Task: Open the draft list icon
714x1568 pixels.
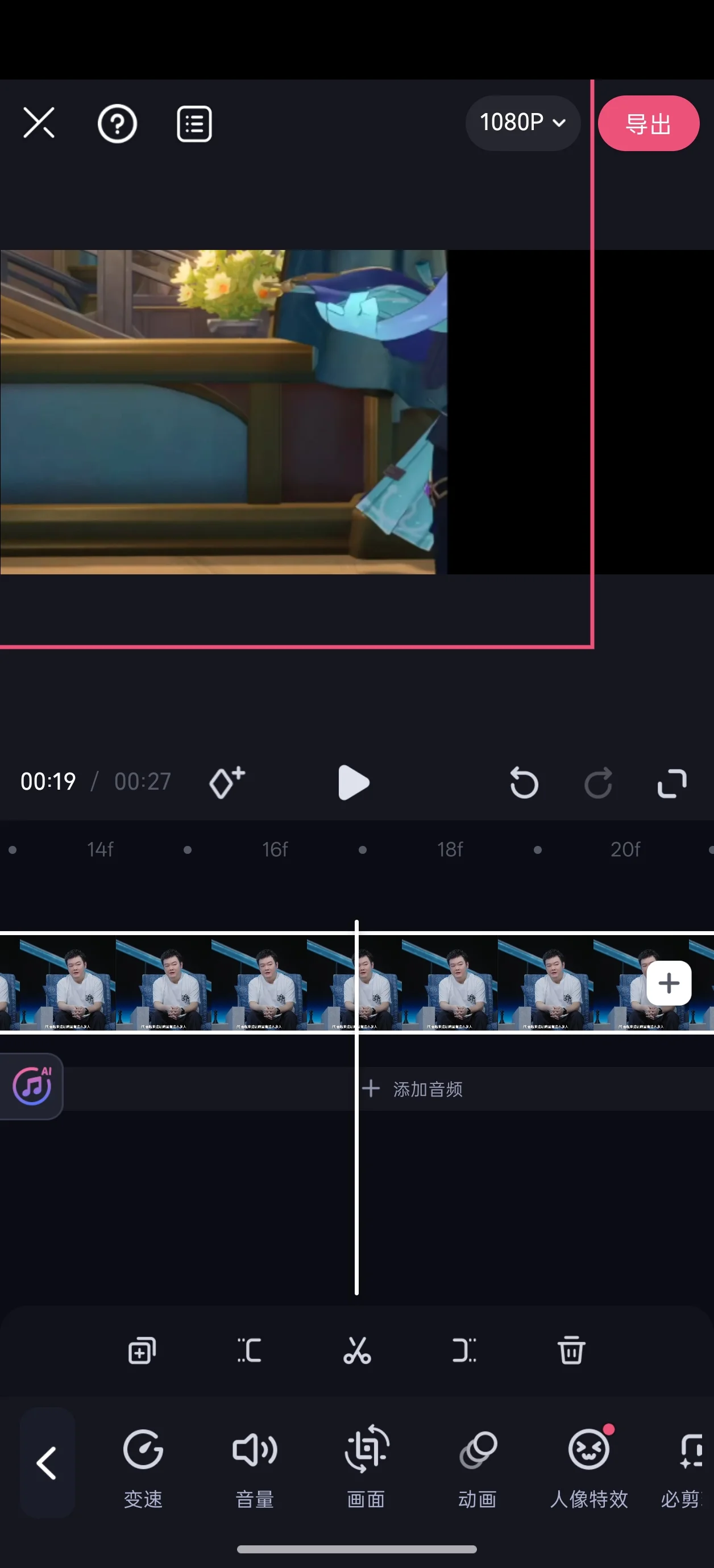Action: pyautogui.click(x=194, y=124)
